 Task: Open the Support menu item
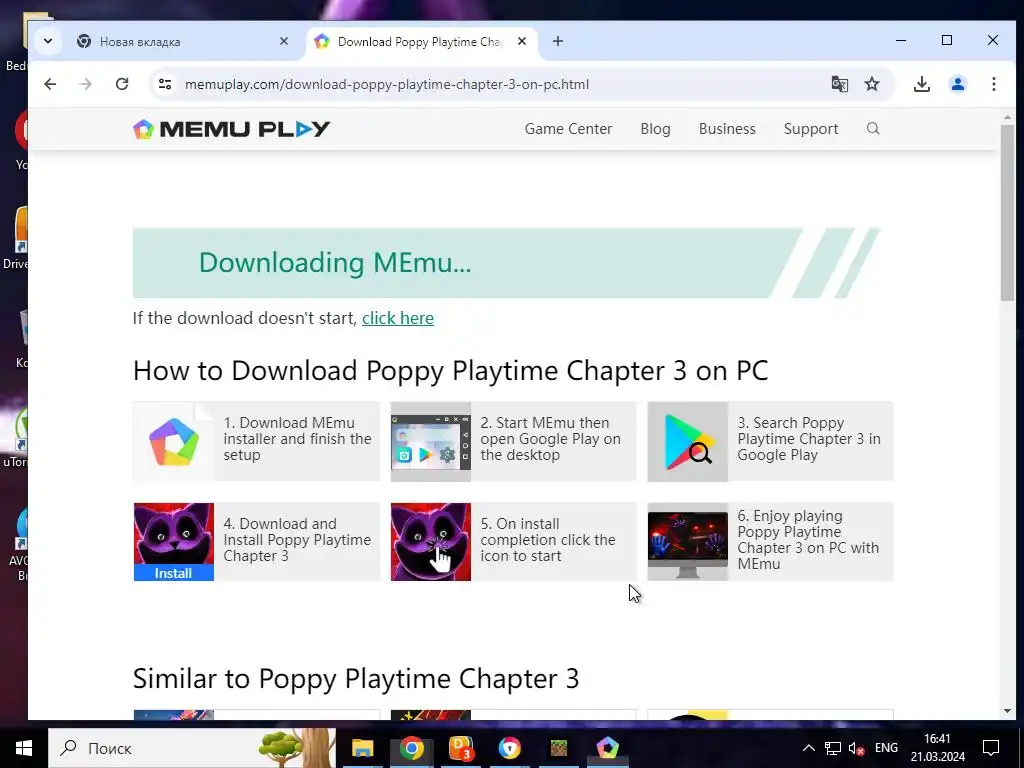[x=810, y=129]
